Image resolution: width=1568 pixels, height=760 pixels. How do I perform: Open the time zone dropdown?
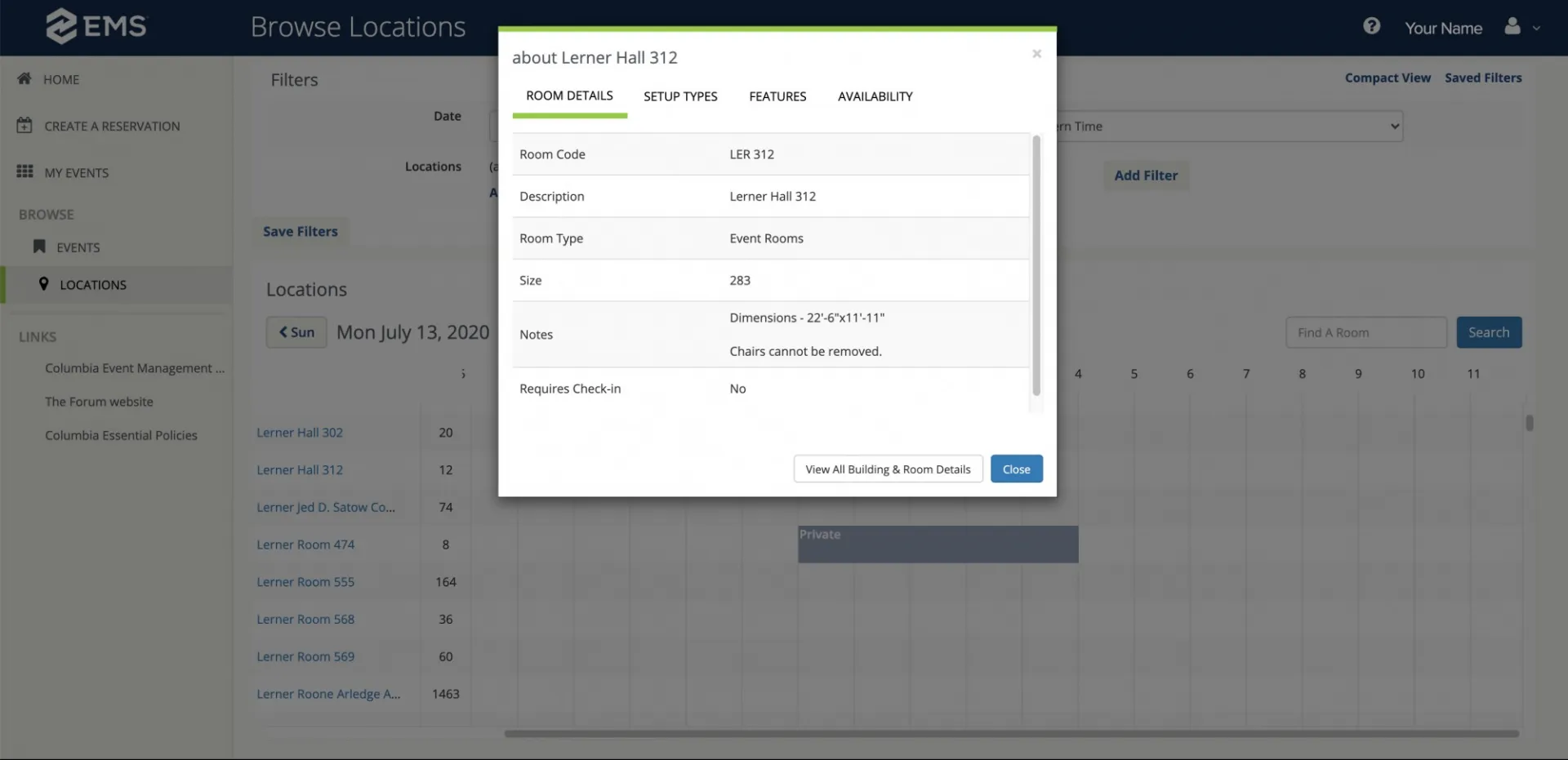click(x=1229, y=127)
